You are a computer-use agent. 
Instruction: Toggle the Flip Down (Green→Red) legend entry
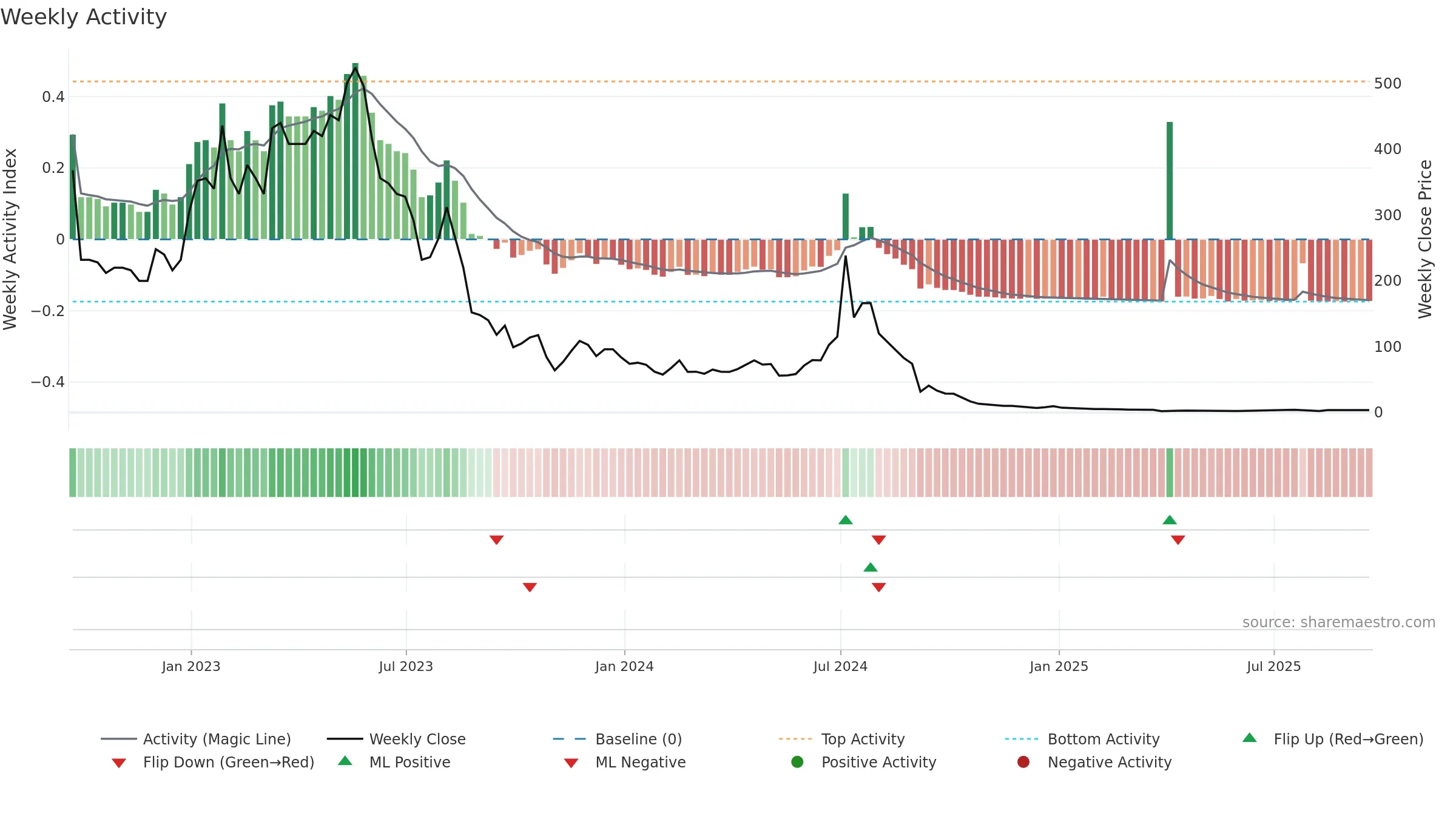click(213, 762)
